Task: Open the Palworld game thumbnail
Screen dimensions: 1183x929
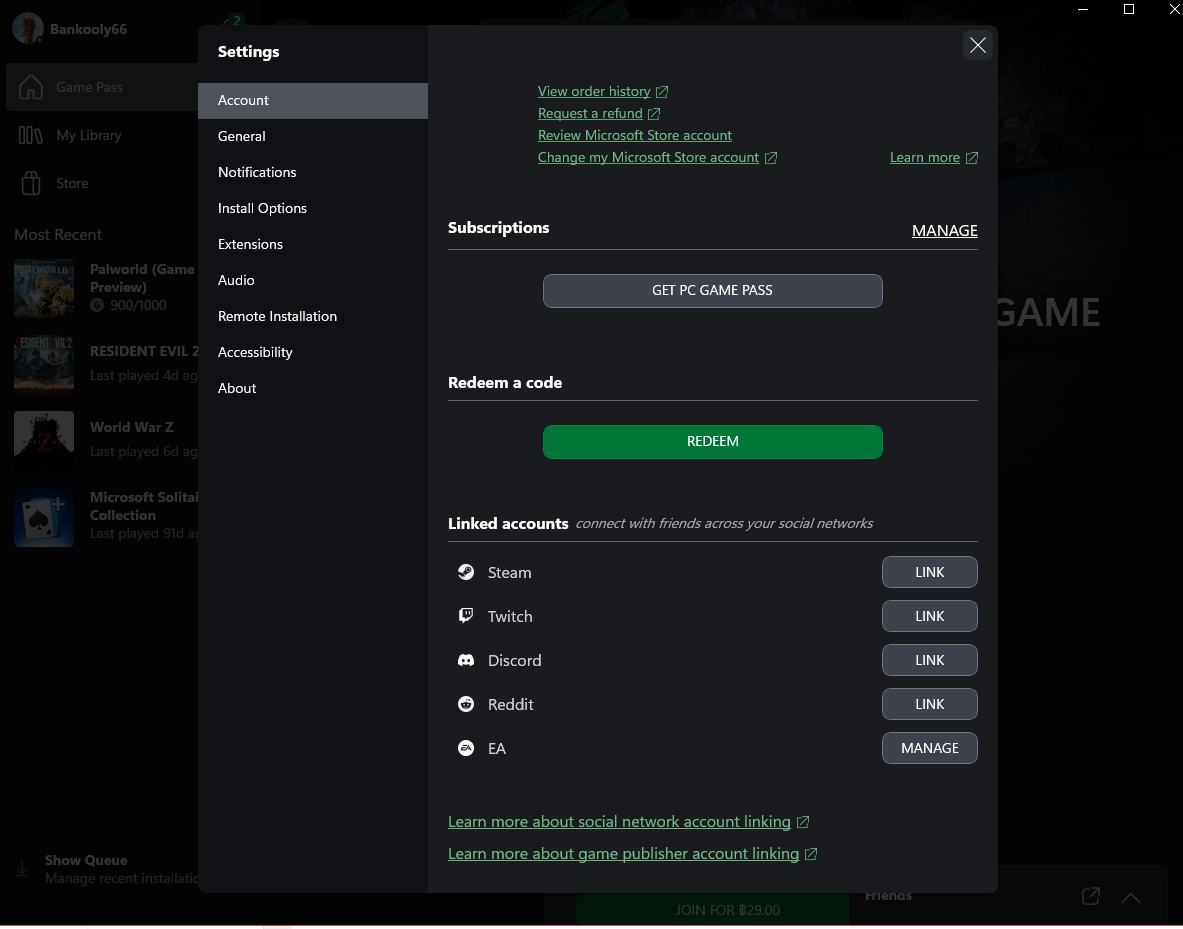Action: 44,288
